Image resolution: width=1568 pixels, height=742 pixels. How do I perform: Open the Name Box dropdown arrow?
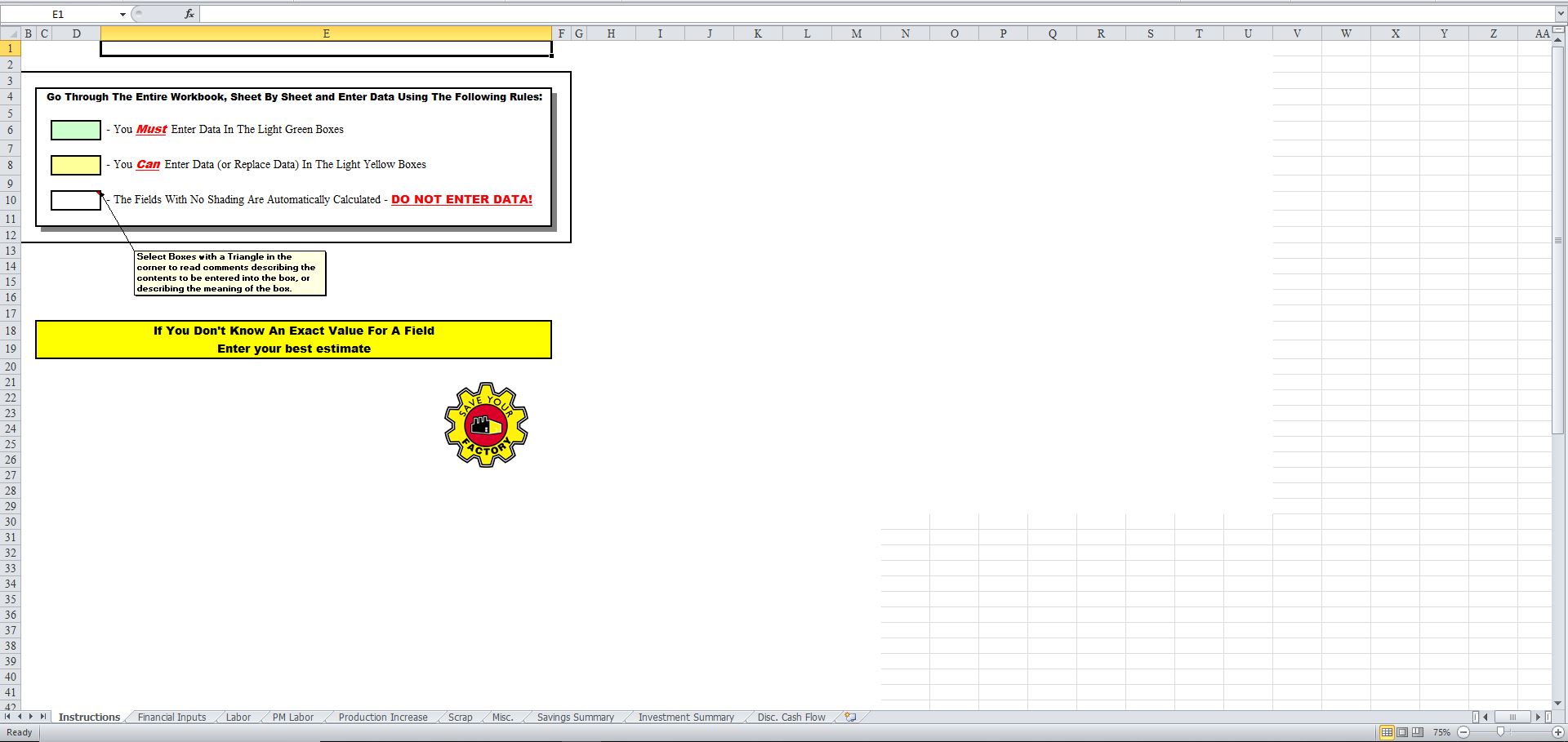122,15
